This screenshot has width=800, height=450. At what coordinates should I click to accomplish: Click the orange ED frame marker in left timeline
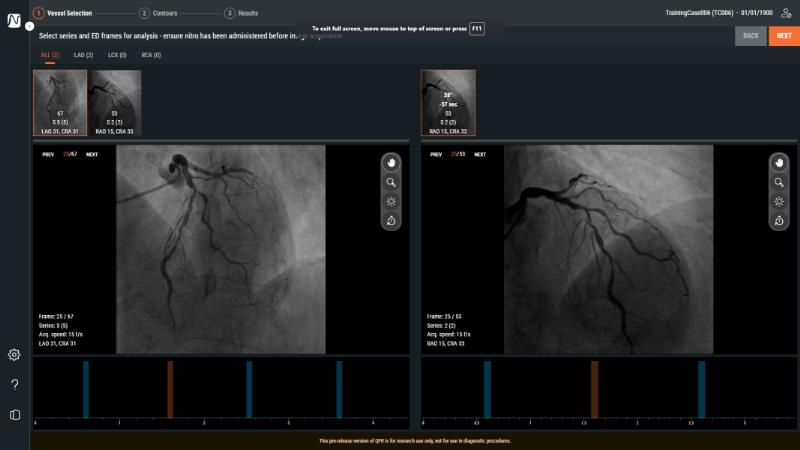coord(170,388)
